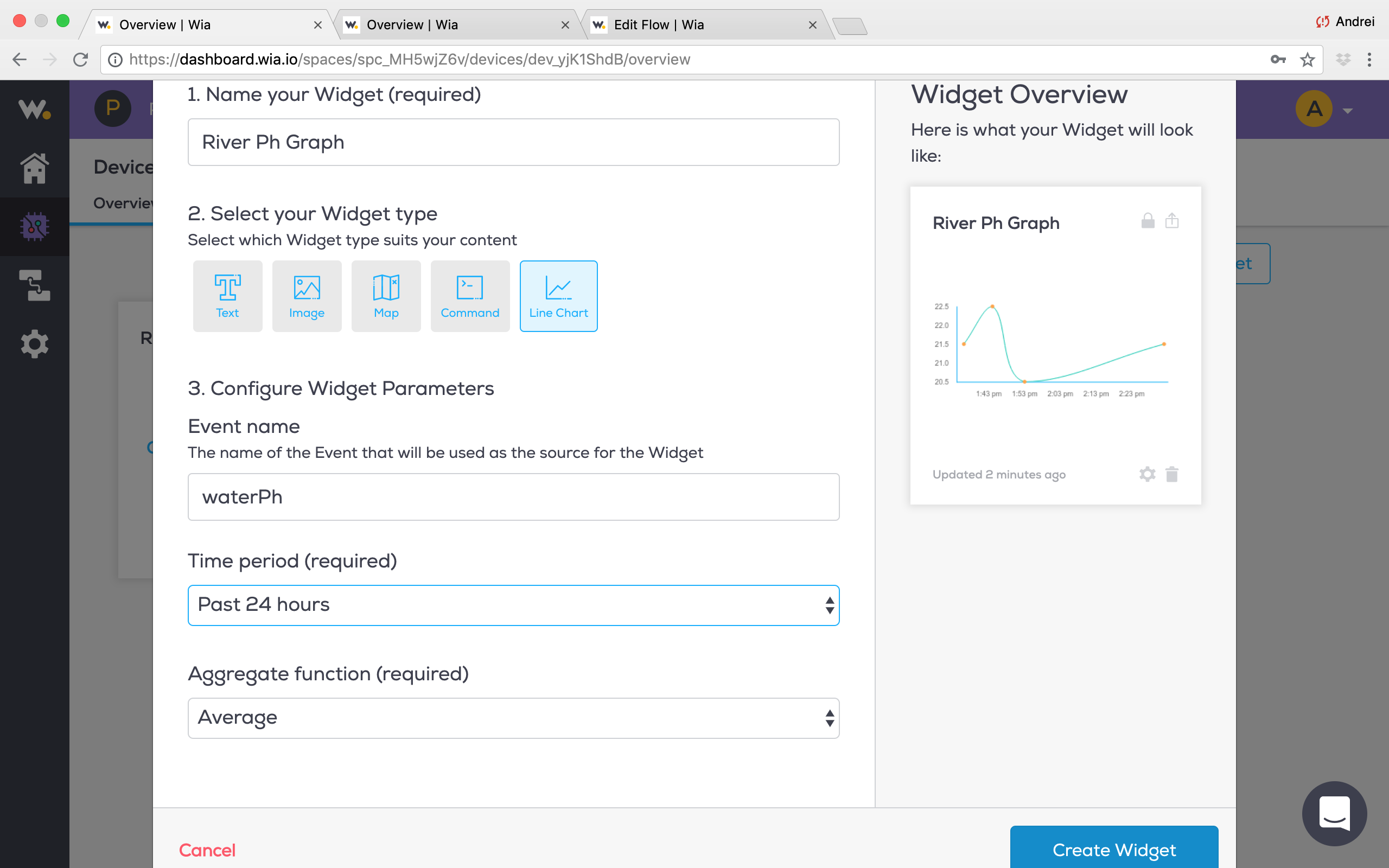Click the widget preview lock icon

1148,221
